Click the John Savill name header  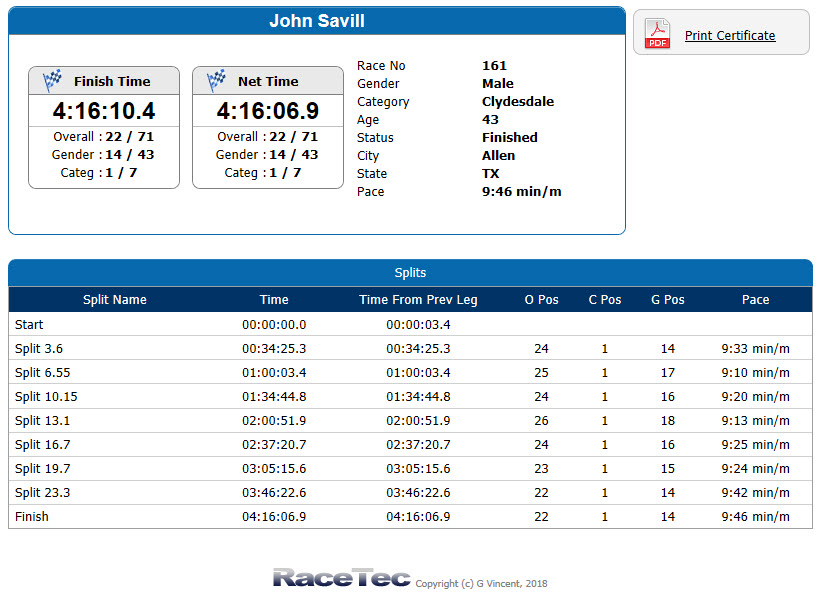[316, 21]
